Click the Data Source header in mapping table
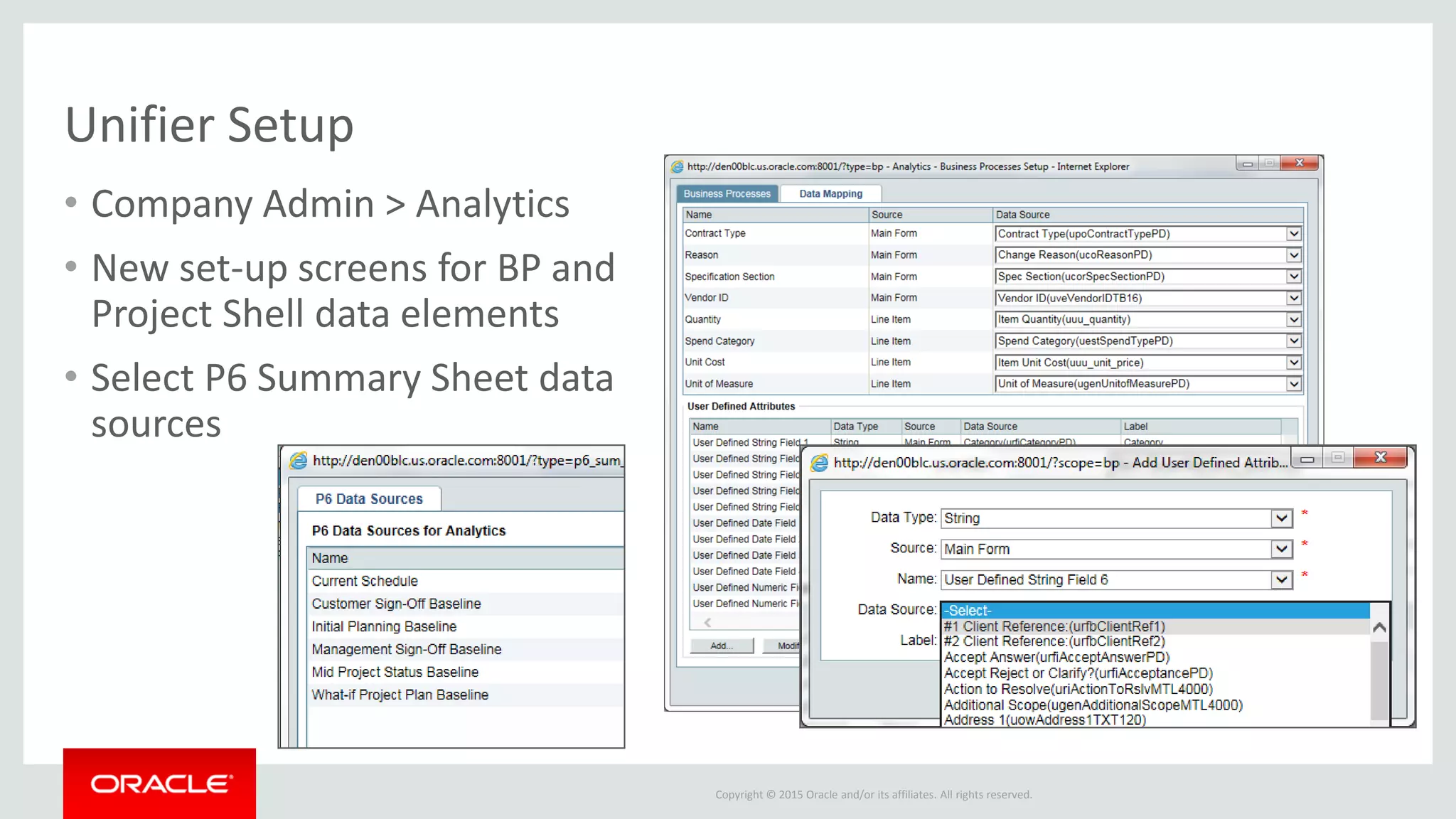Viewport: 1456px width, 819px height. 1148,215
